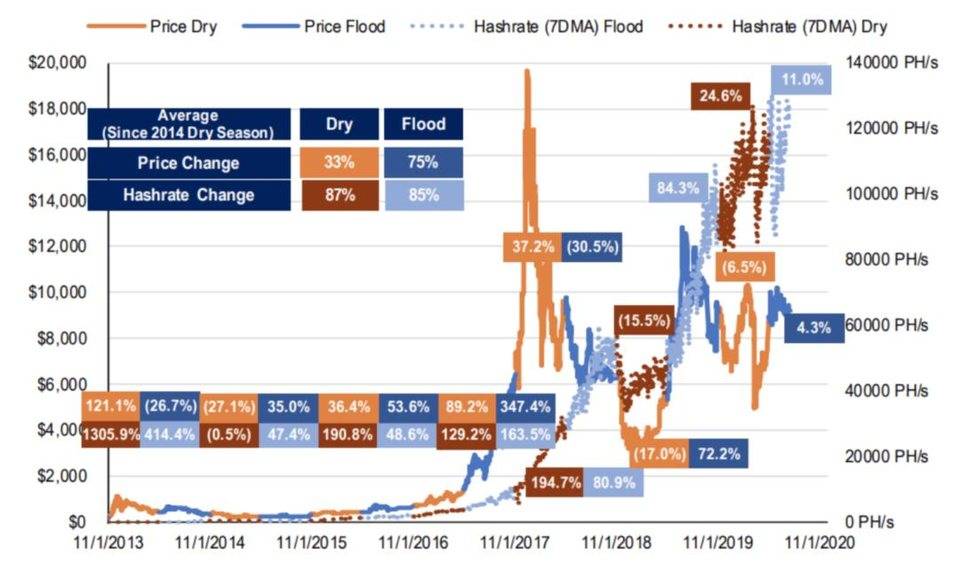Click the Price Flood legend entry
The image size is (960, 570).
(x=313, y=26)
